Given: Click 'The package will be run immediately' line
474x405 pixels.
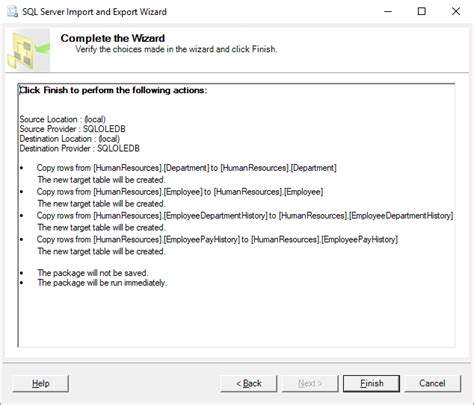Looking at the screenshot, I should pyautogui.click(x=102, y=283).
